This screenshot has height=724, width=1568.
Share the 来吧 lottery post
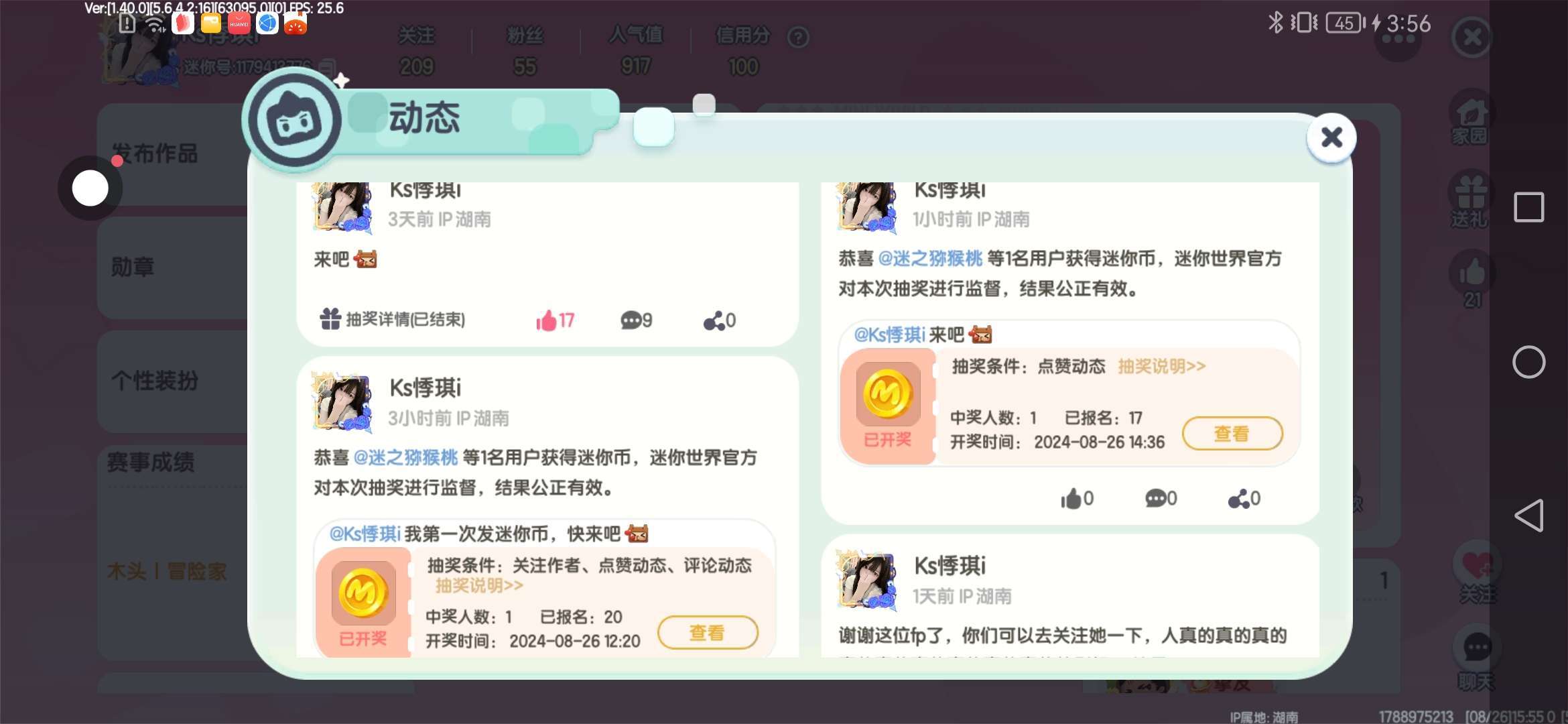point(720,320)
